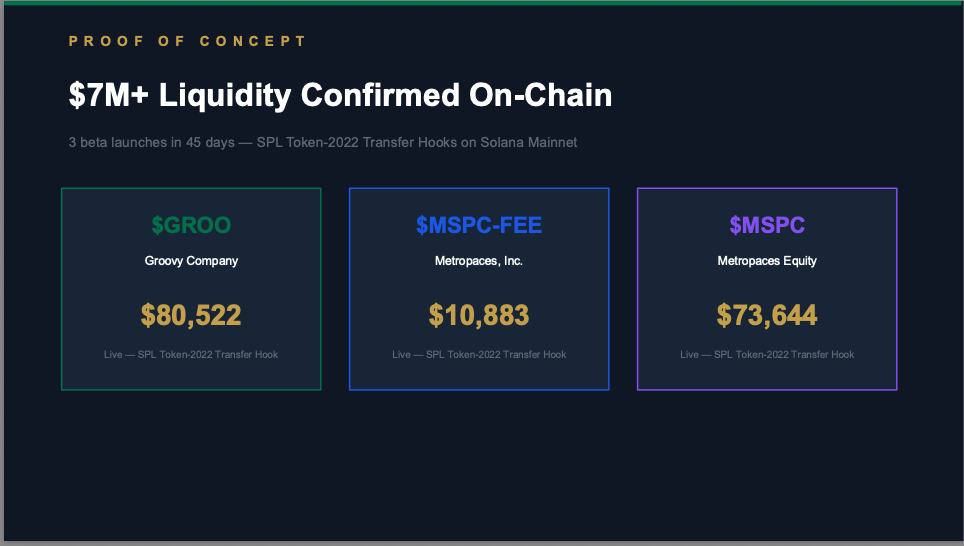Select the $7M+ Liquidity Confirmed On-Chain headline
Image resolution: width=964 pixels, height=546 pixels.
click(x=340, y=96)
